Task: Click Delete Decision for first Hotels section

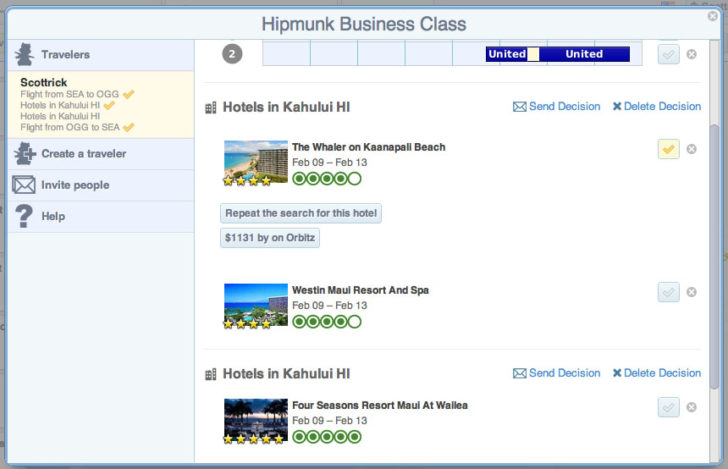Action: pos(656,106)
